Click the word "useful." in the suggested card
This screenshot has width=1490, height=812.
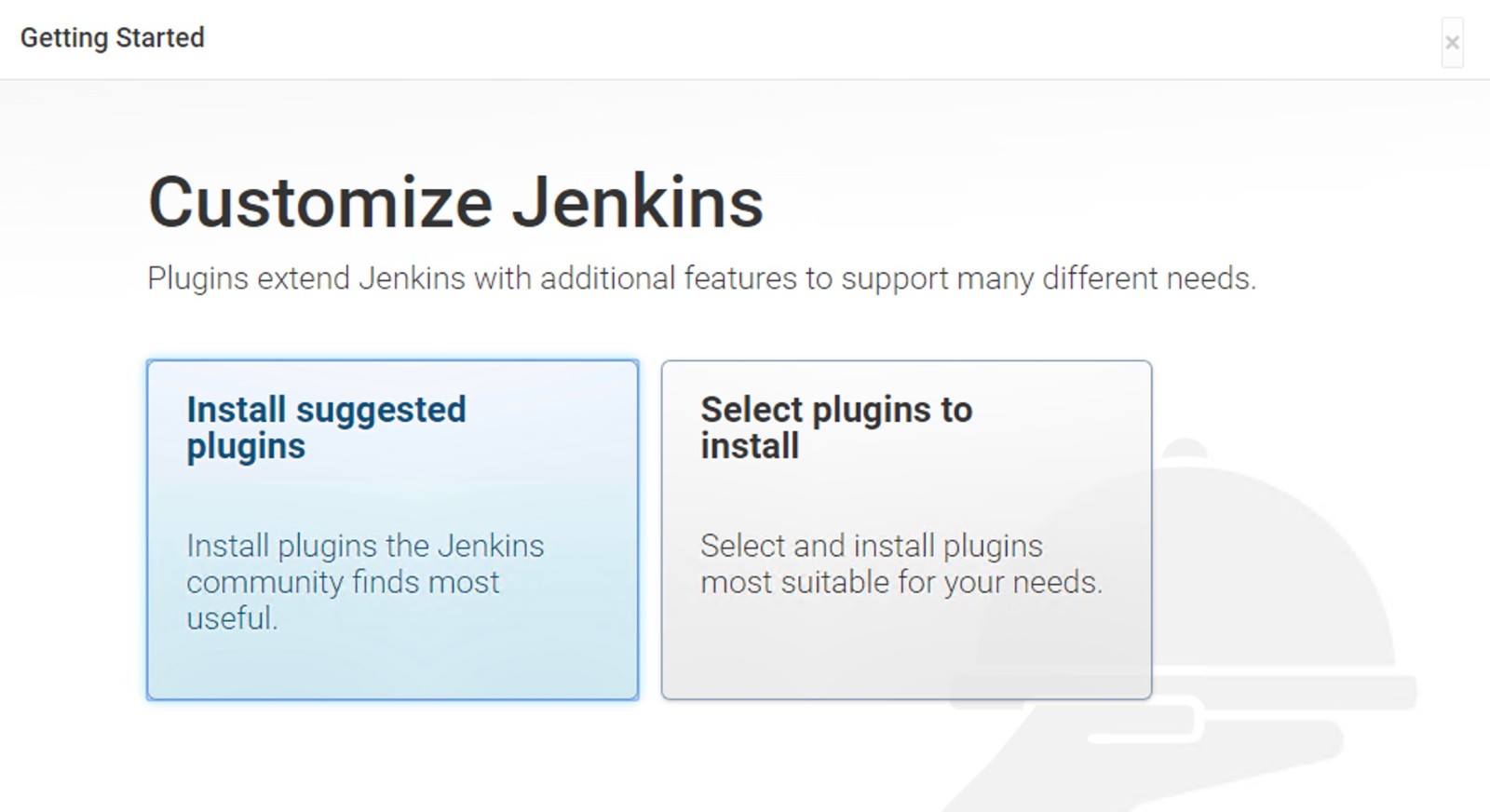coord(232,618)
